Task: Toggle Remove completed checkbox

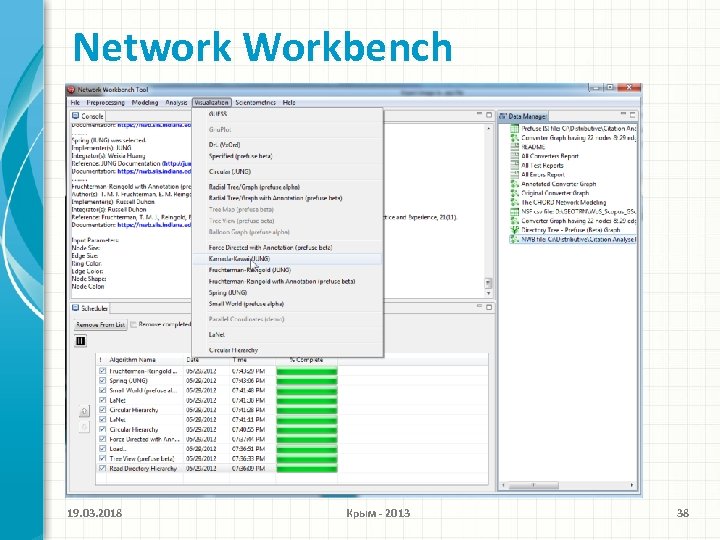Action: 134,325
